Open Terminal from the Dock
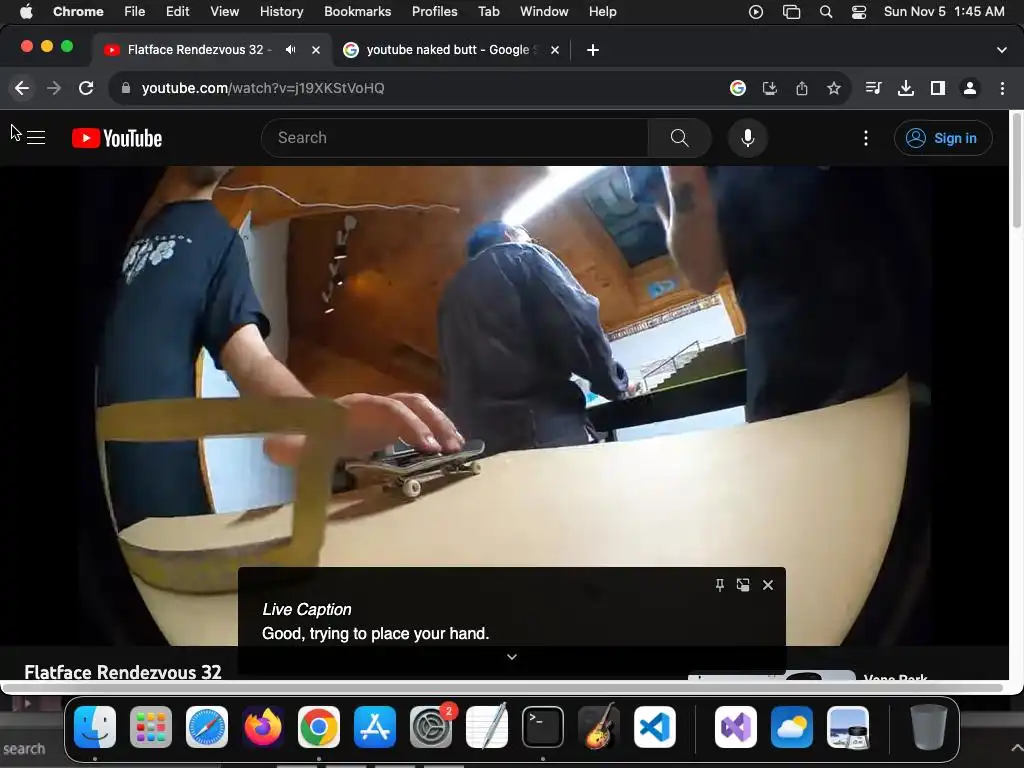 [543, 727]
